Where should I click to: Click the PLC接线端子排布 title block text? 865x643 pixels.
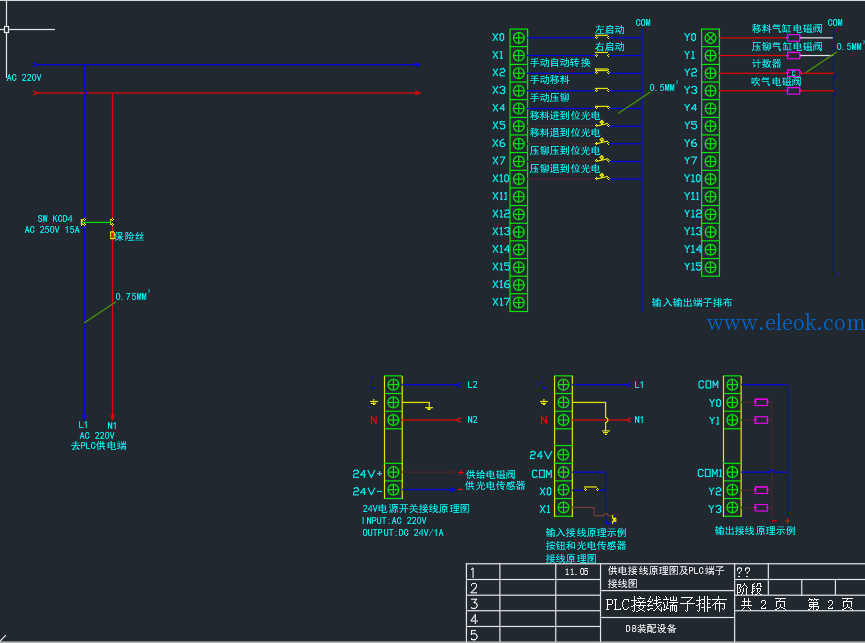click(666, 604)
